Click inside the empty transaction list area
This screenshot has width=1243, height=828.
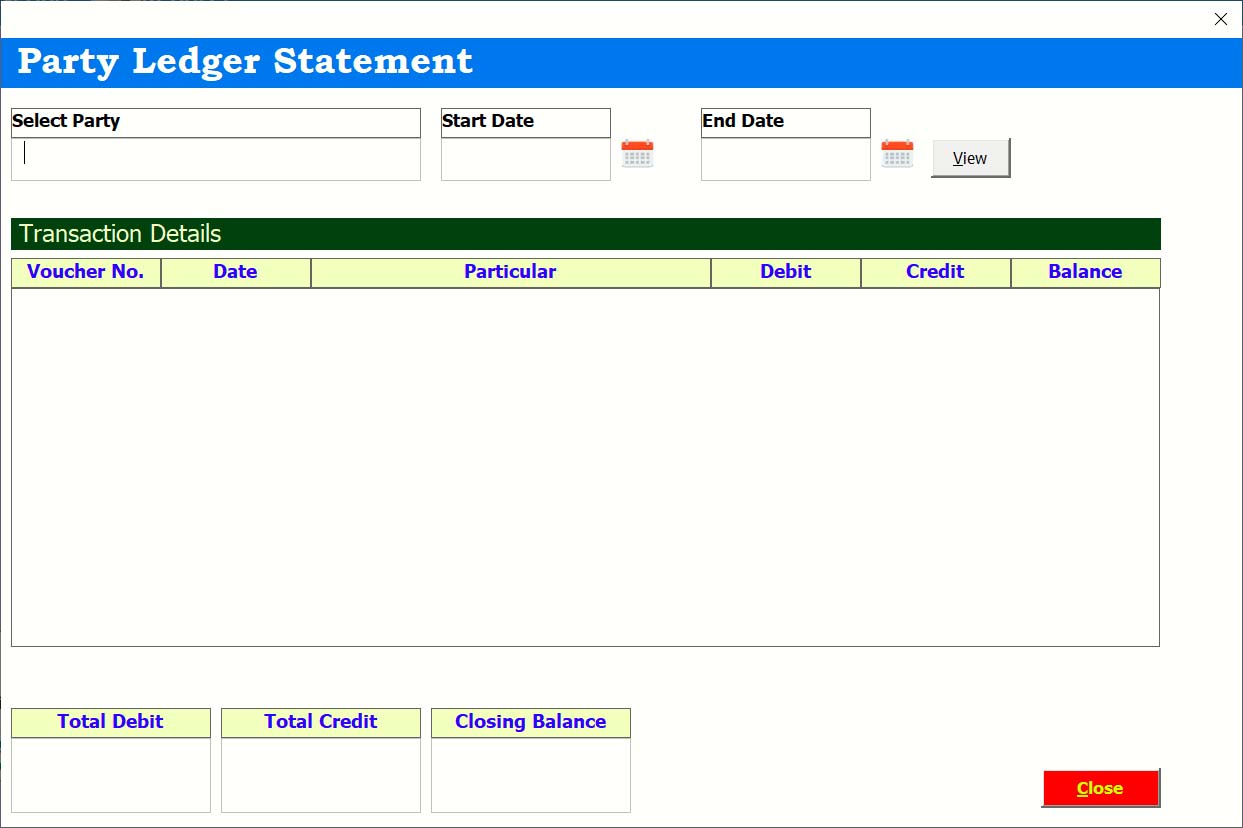[585, 467]
